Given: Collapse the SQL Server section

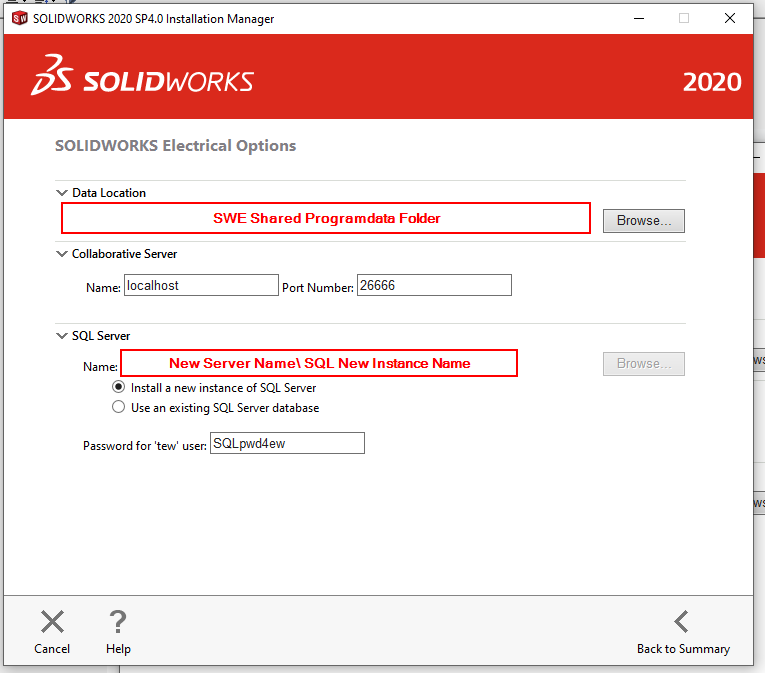Looking at the screenshot, I should pos(62,336).
